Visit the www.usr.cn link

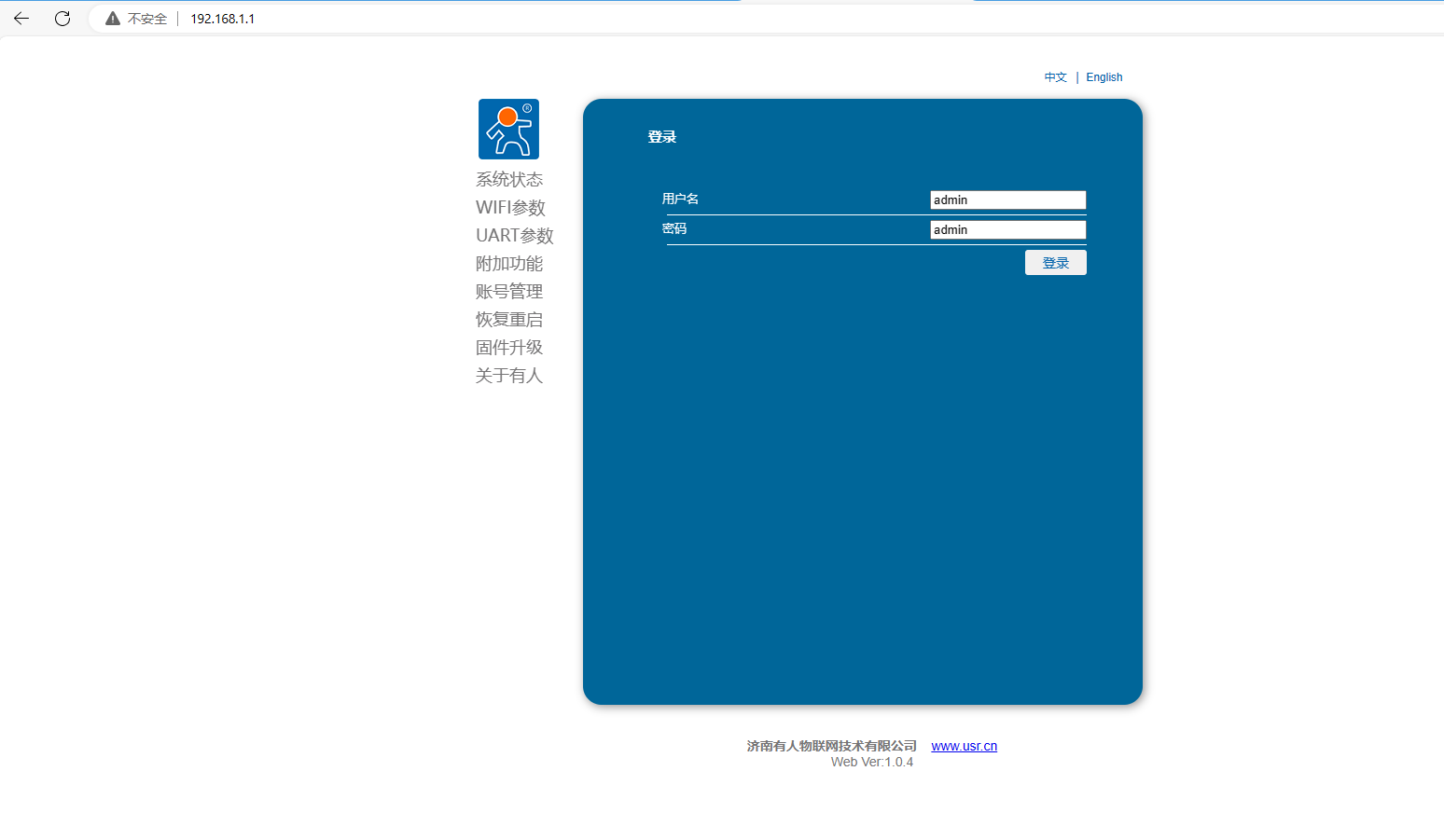[964, 746]
